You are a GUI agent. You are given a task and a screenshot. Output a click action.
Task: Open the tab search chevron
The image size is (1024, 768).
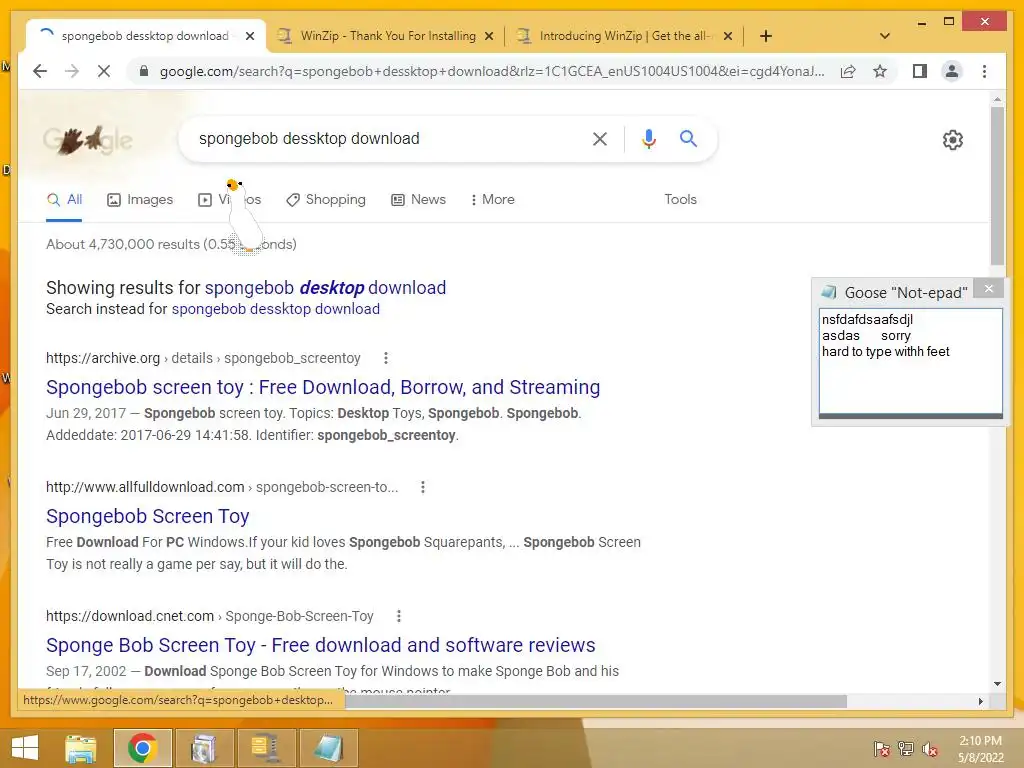885,36
